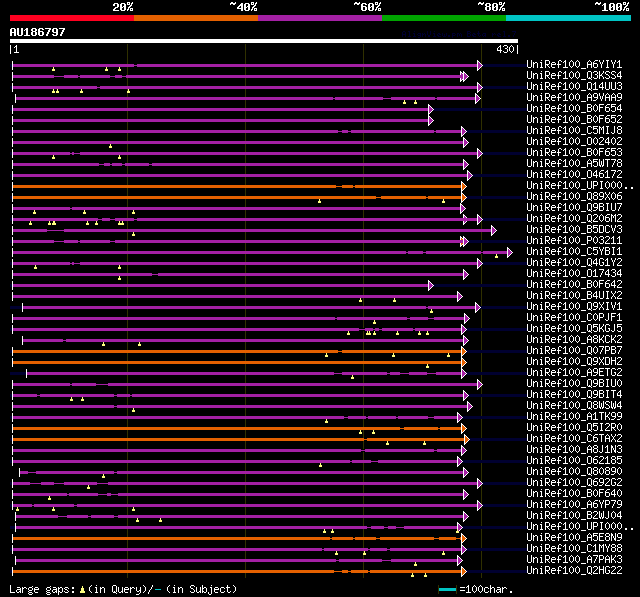Click the red 20% identity color segment

72,18
